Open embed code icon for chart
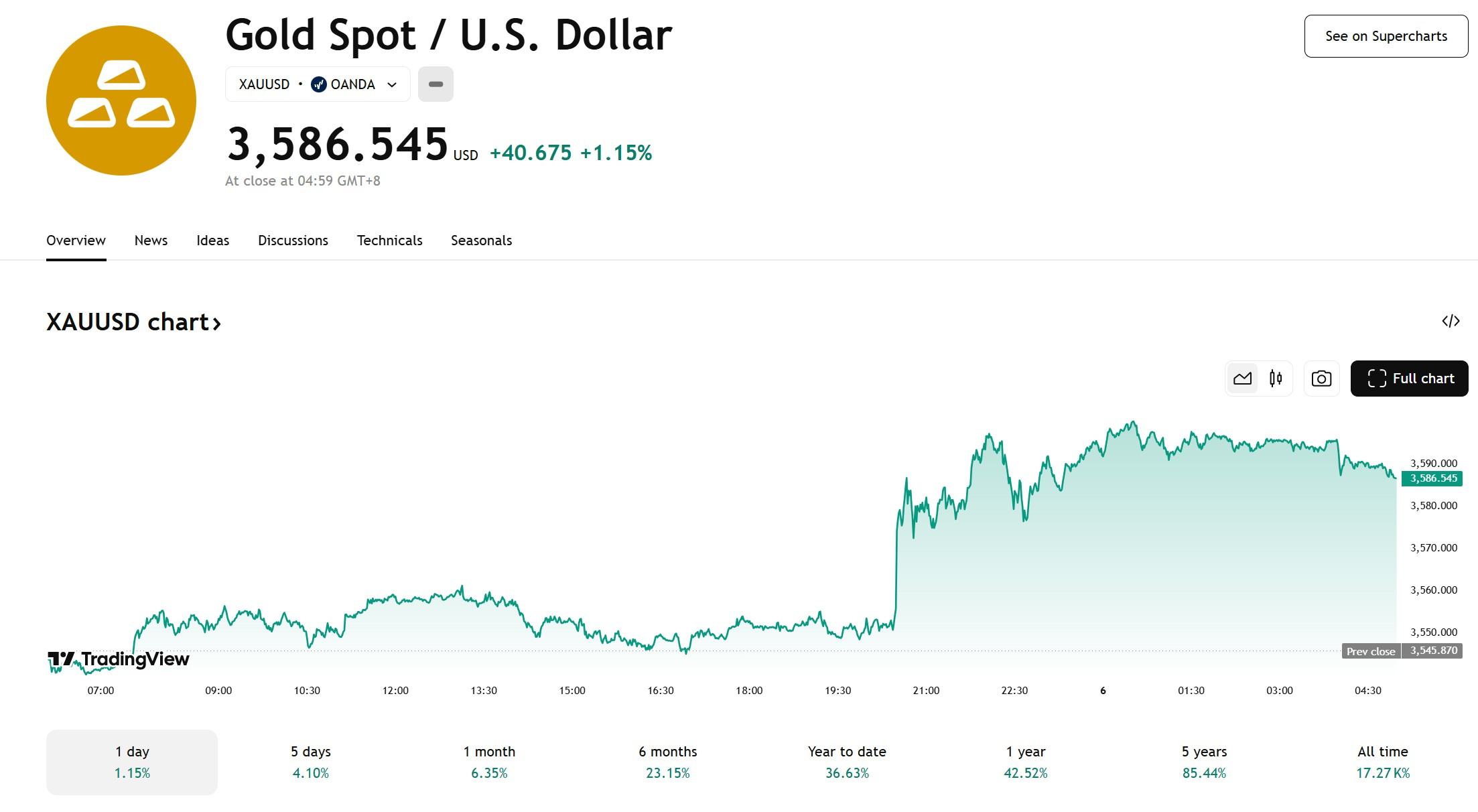1478x812 pixels. pos(1451,321)
